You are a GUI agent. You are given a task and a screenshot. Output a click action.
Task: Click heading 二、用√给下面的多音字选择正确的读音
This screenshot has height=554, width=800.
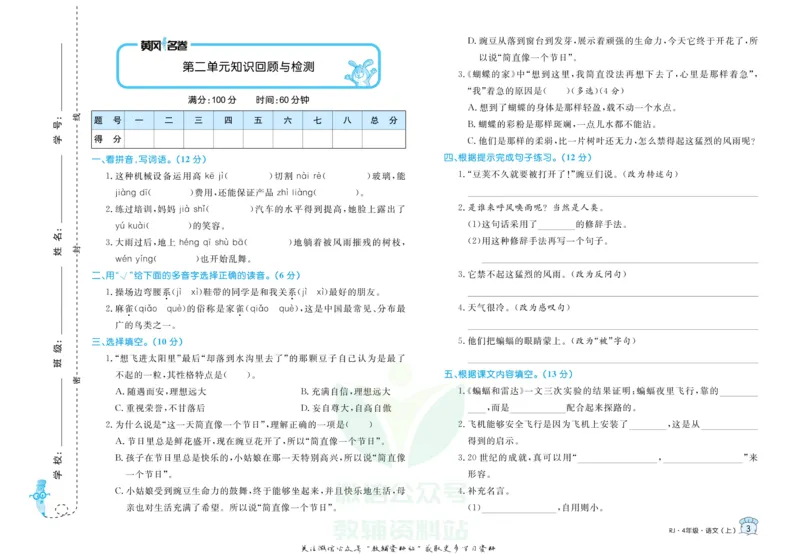(196, 275)
